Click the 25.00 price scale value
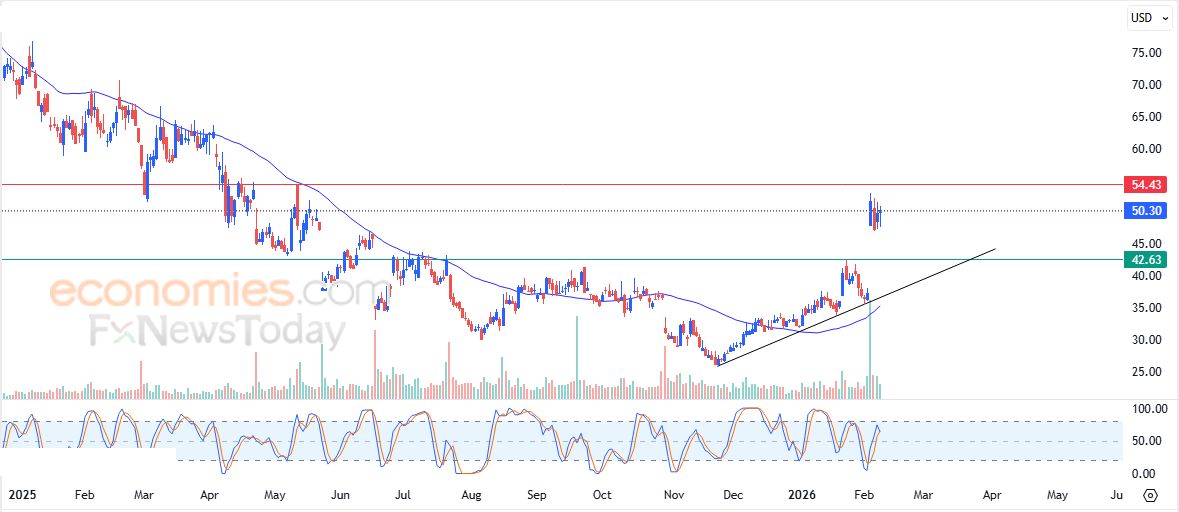 (x=1146, y=372)
